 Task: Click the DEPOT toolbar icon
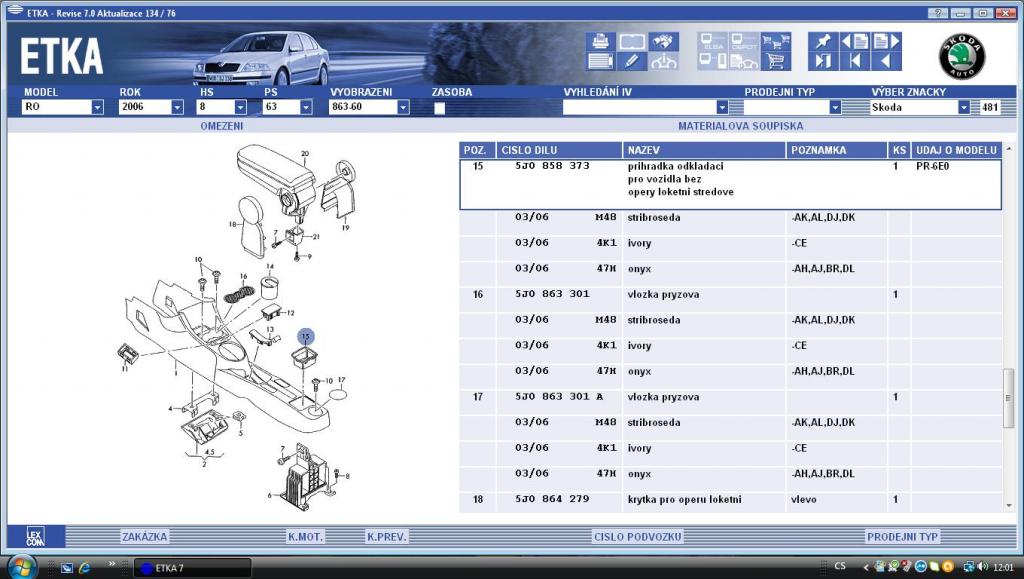coord(744,42)
